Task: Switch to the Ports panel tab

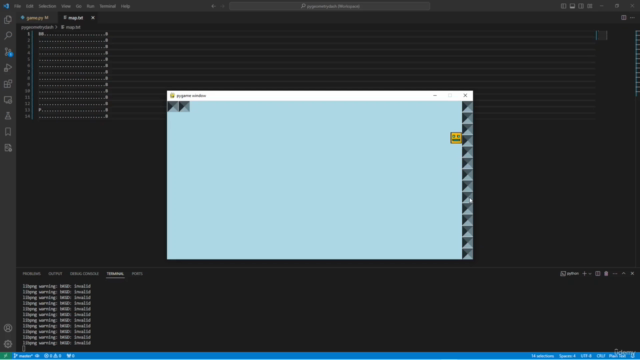Action: coord(137,273)
